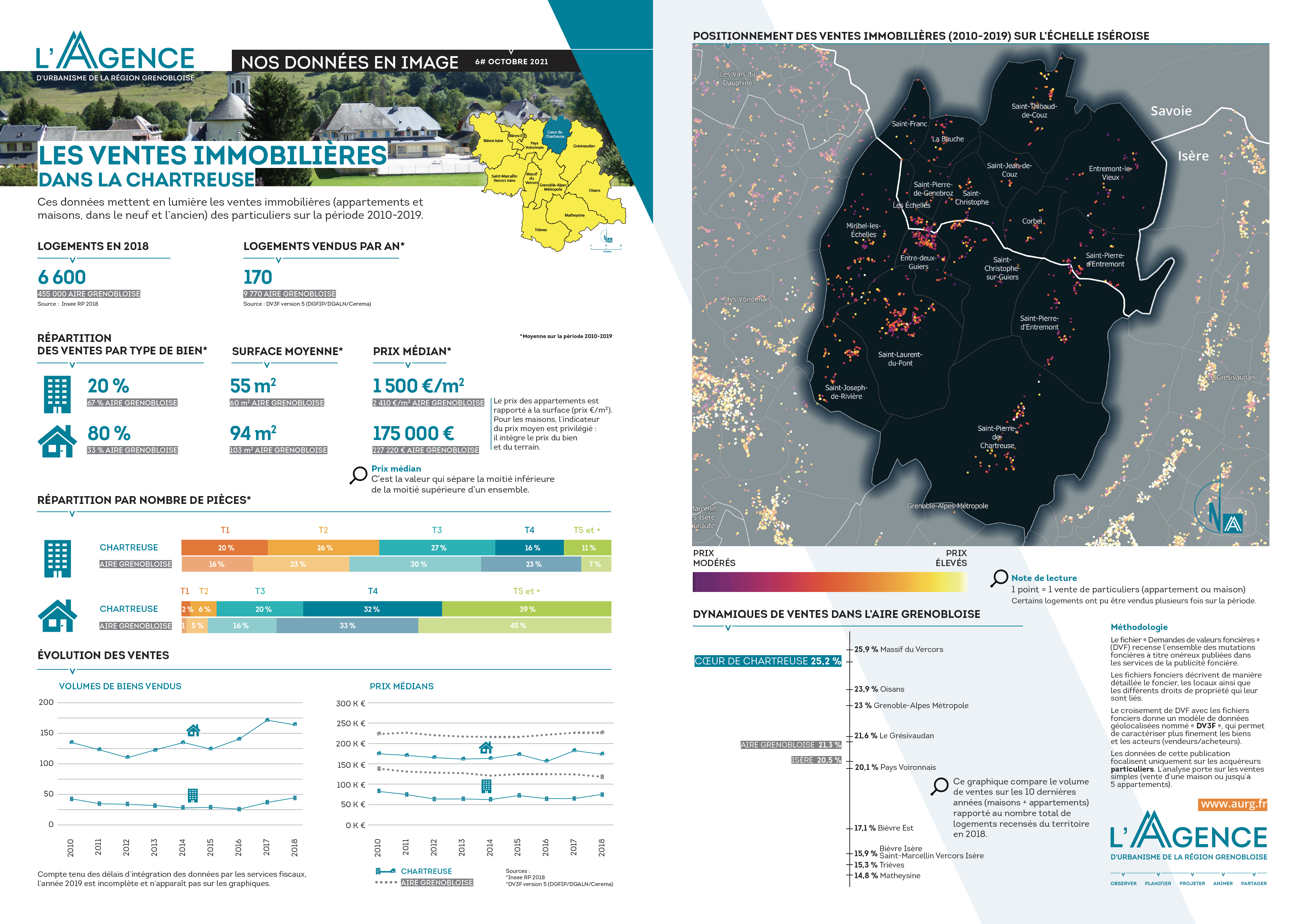Screen dimensions: 1306x924
Task: Click the house icon on the volumes chart
Action: click(x=194, y=730)
